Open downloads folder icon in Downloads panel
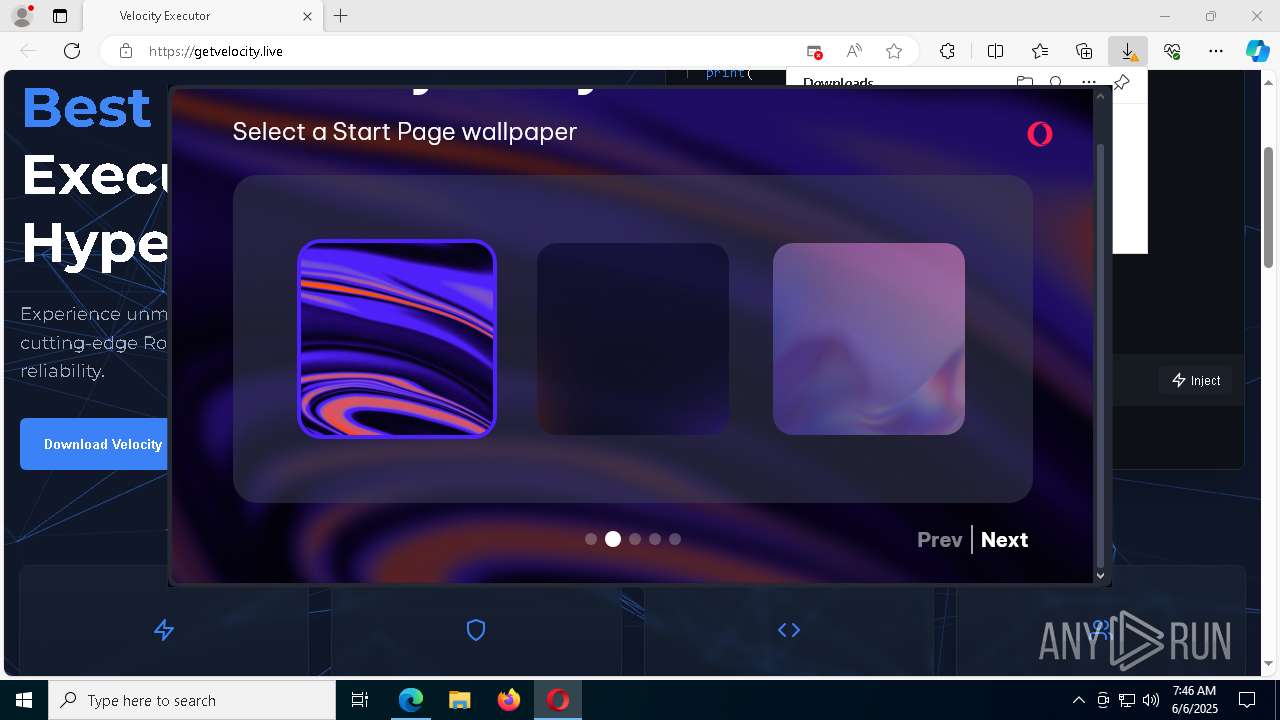 [1024, 82]
